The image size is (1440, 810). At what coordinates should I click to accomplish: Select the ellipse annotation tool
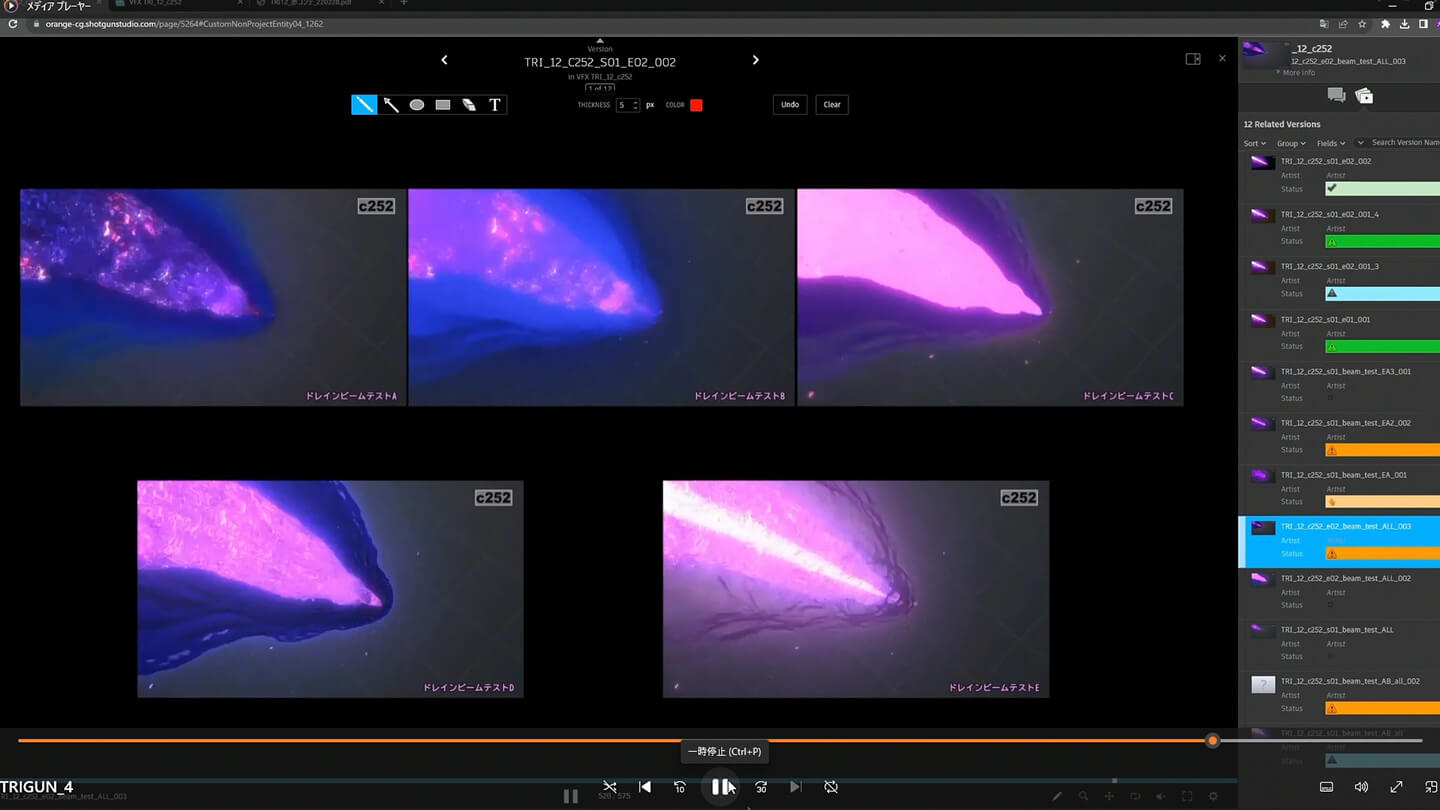(x=417, y=104)
